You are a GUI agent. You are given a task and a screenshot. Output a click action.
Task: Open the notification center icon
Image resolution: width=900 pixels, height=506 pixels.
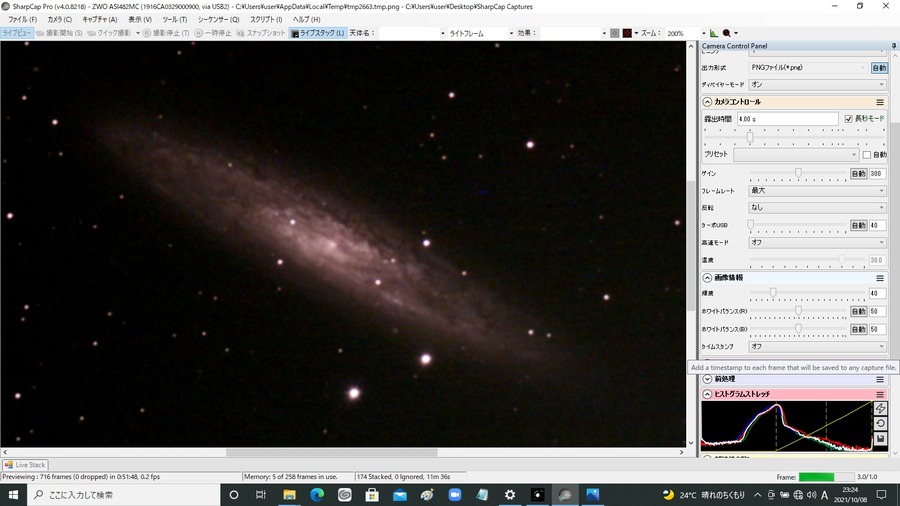(x=882, y=495)
